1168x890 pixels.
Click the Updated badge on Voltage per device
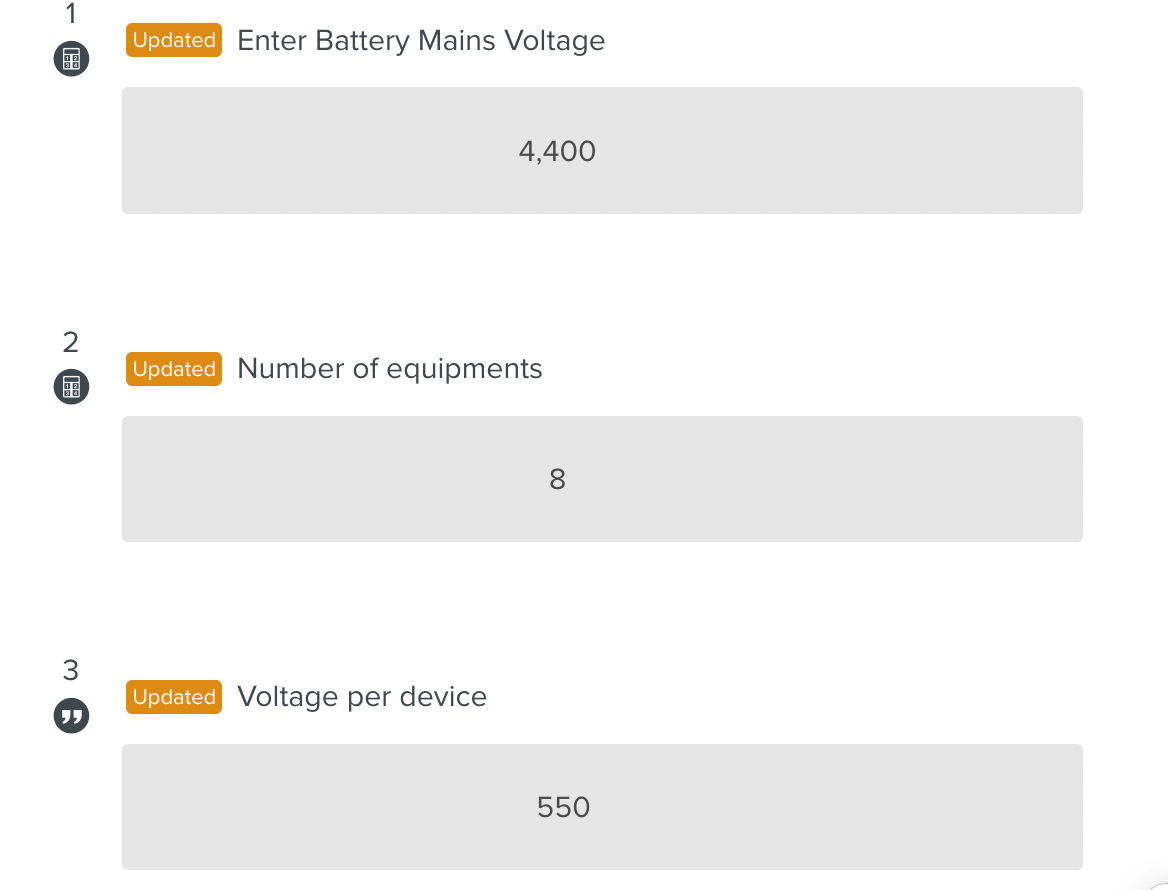(x=173, y=697)
